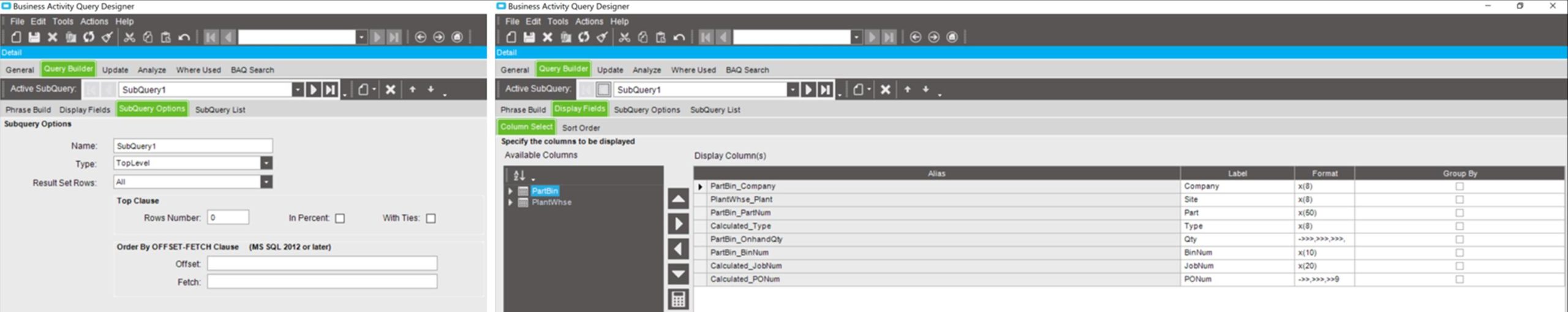Expand PlantWhse node in Available Columns
1568x312 pixels.
click(510, 202)
